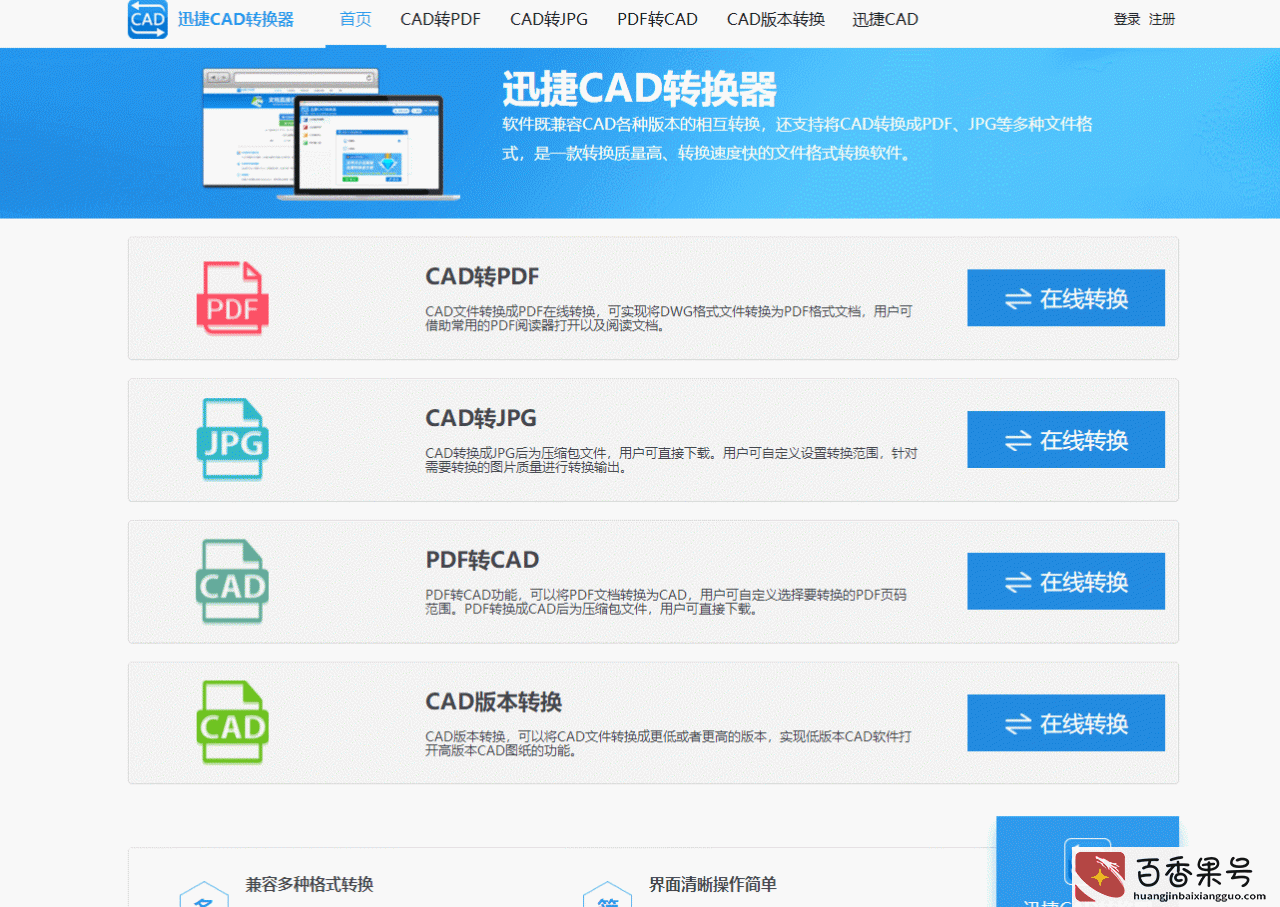Click the CAD转JPG card heading
1280x907 pixels.
pos(481,418)
